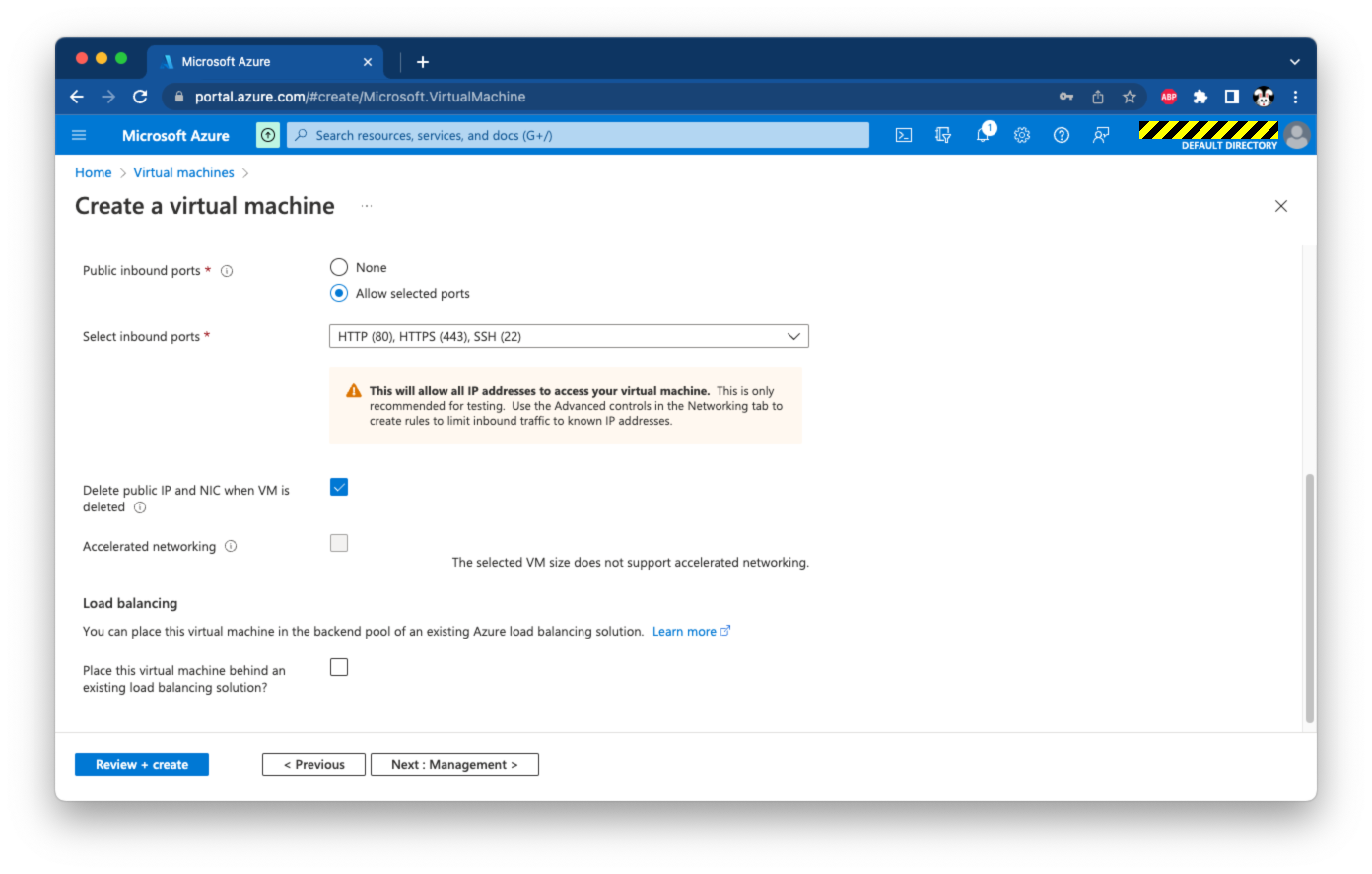Expand the browser tab list chevron
Viewport: 1372px width, 874px height.
1294,61
